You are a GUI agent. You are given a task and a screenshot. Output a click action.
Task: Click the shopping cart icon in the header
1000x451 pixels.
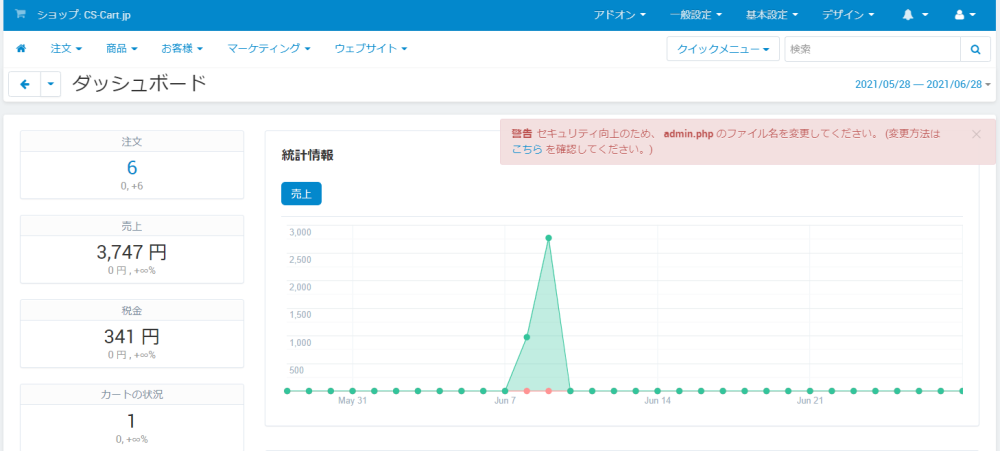tap(20, 14)
